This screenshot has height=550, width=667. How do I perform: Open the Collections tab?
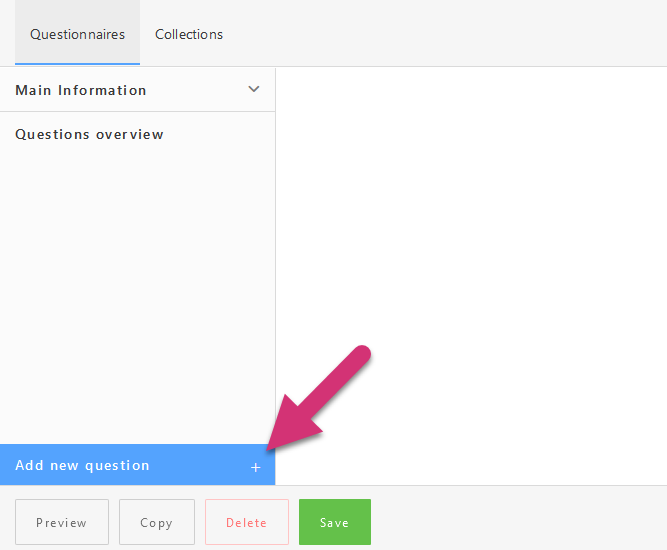point(189,34)
